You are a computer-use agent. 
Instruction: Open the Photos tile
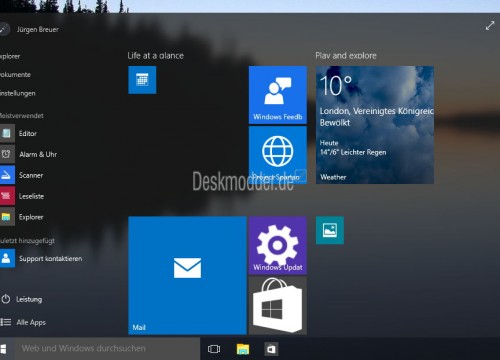pyautogui.click(x=330, y=230)
